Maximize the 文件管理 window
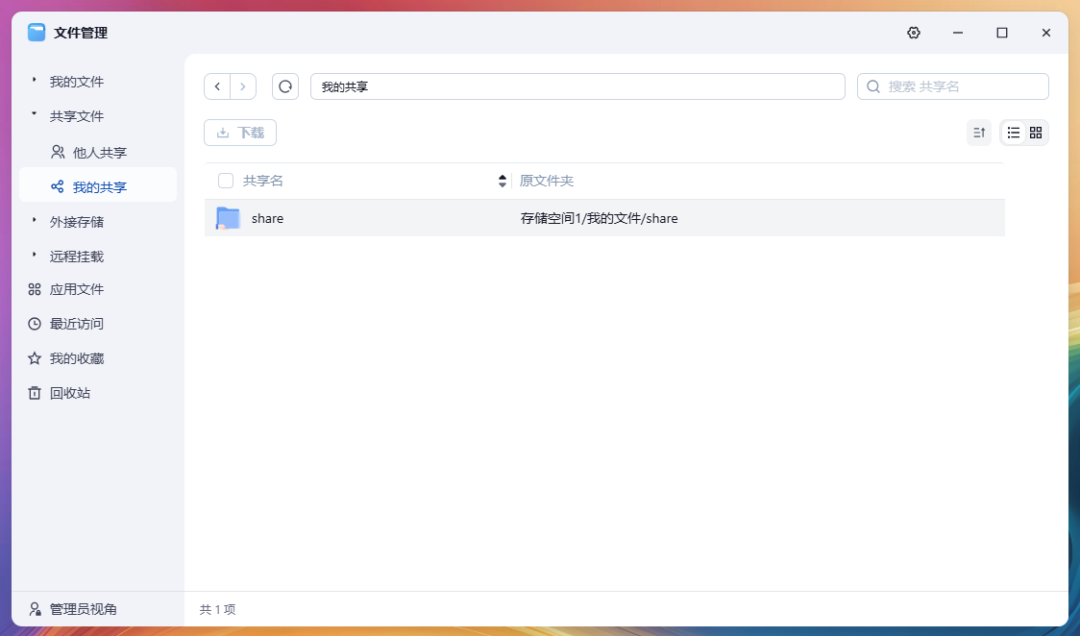Image resolution: width=1080 pixels, height=636 pixels. point(1001,32)
